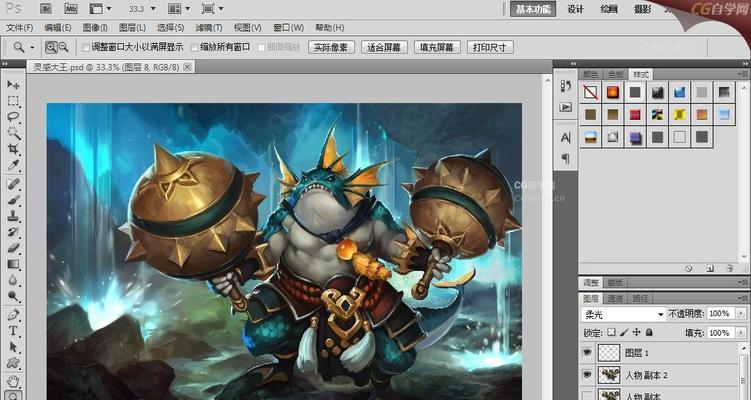The image size is (751, 400).
Task: Select the Hand tool
Action: pyautogui.click(x=13, y=381)
